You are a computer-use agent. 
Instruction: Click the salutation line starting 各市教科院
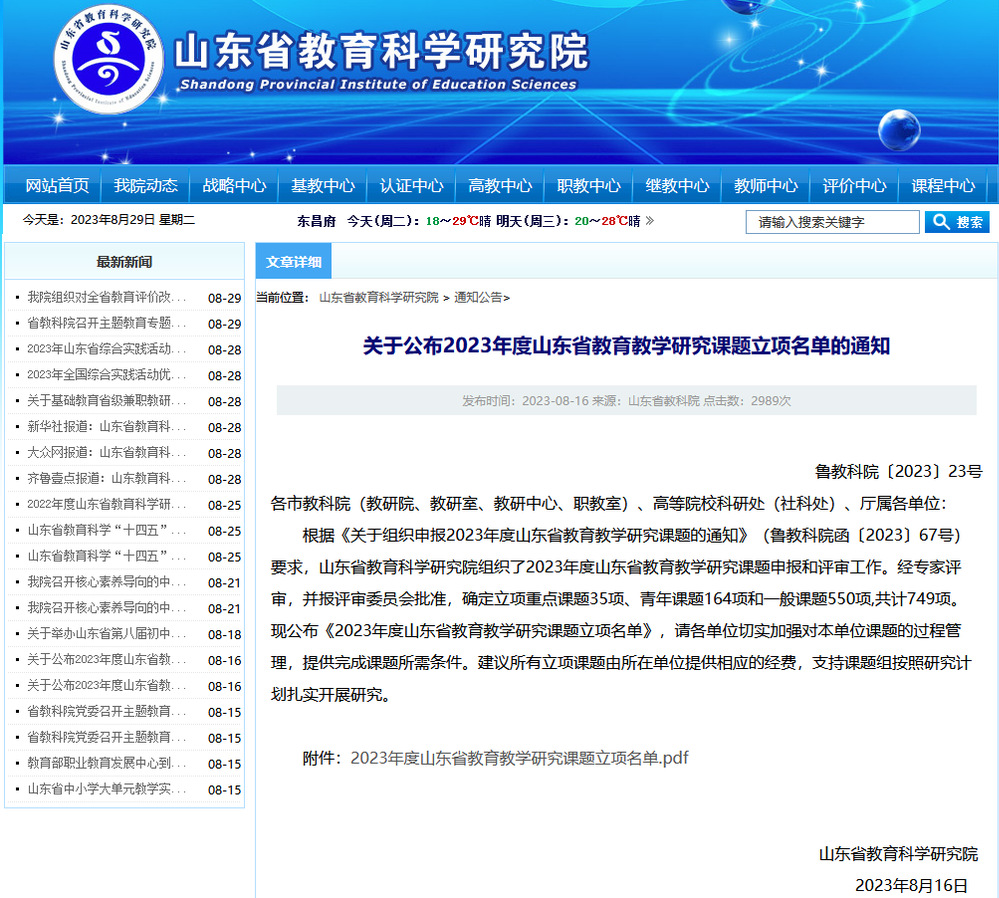click(608, 503)
